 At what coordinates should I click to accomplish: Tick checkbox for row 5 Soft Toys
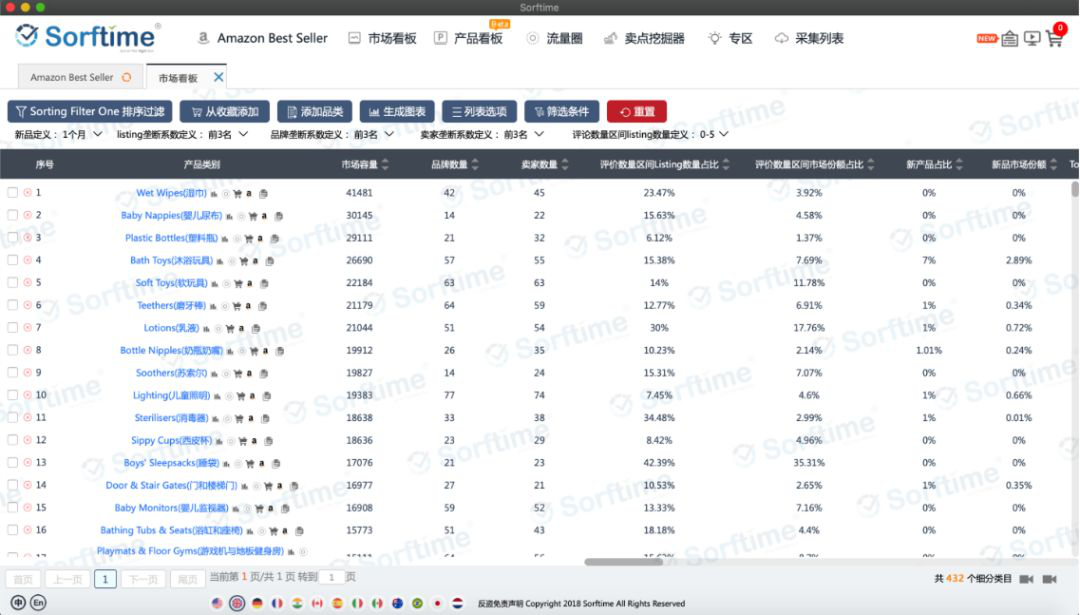[12, 282]
